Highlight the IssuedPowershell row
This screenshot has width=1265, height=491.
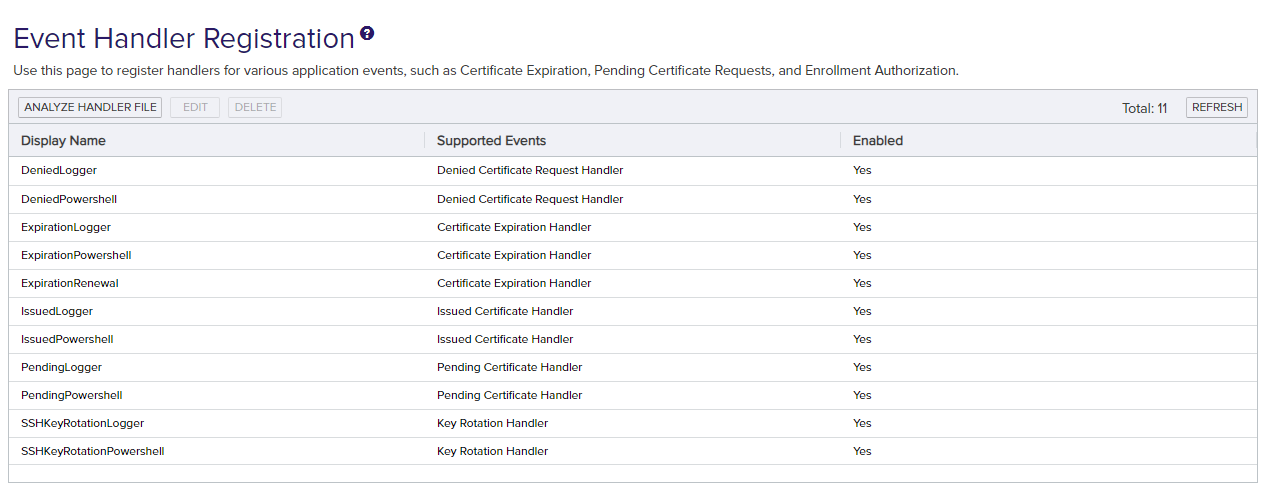click(x=67, y=339)
